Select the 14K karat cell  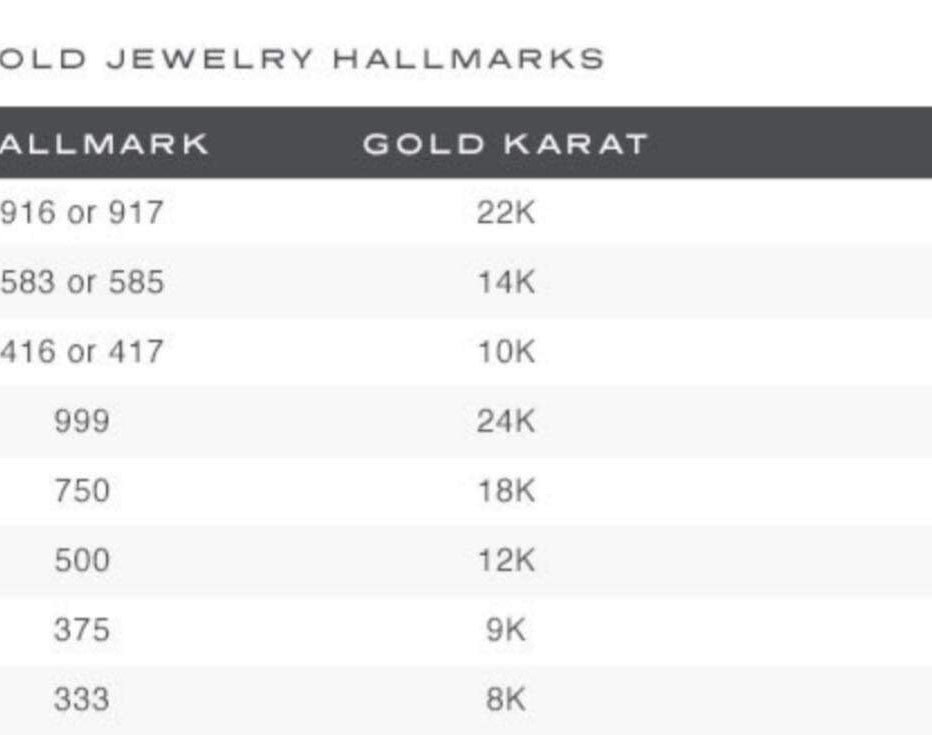click(505, 282)
